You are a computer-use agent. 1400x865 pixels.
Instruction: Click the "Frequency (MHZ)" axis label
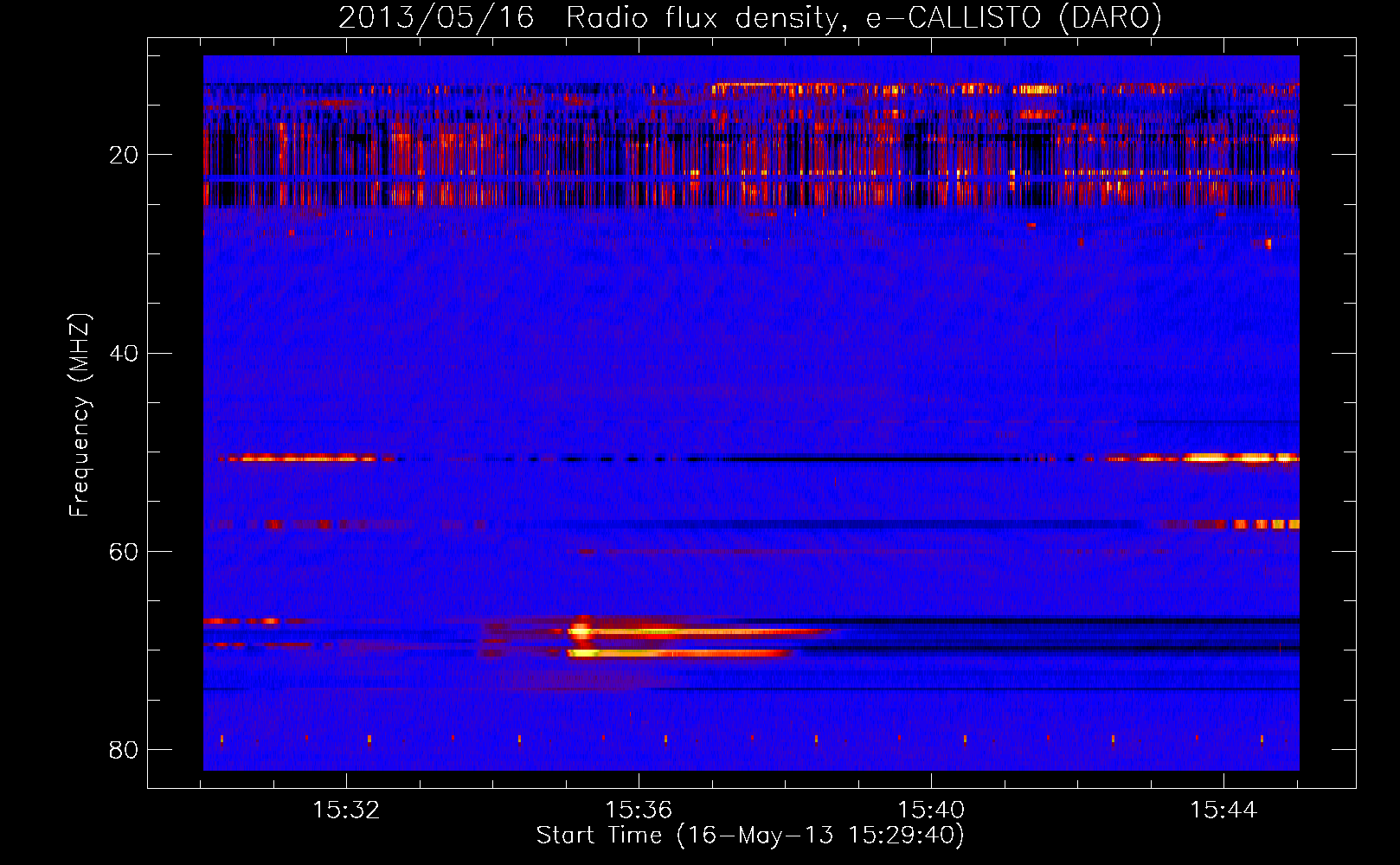(x=80, y=415)
